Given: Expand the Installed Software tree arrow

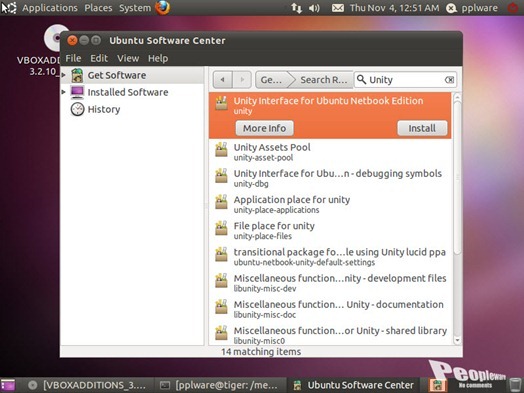Looking at the screenshot, I should (x=63, y=92).
